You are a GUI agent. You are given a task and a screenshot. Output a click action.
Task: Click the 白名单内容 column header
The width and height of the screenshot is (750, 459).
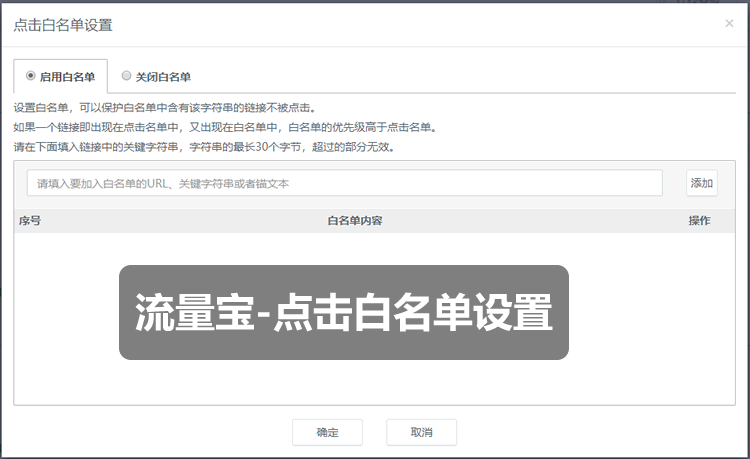click(355, 221)
